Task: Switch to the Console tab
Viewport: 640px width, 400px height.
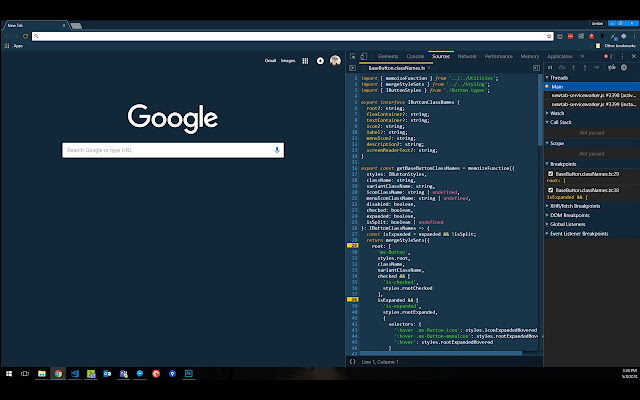Action: point(415,56)
